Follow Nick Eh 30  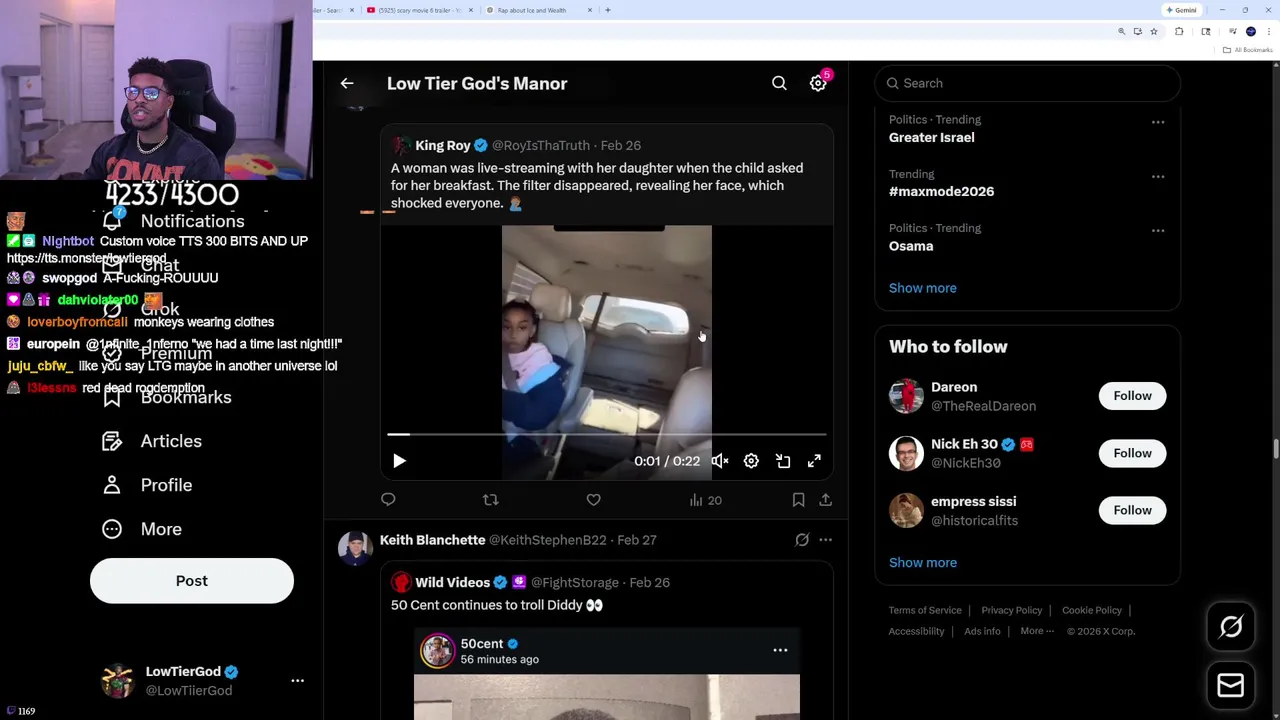click(1132, 453)
